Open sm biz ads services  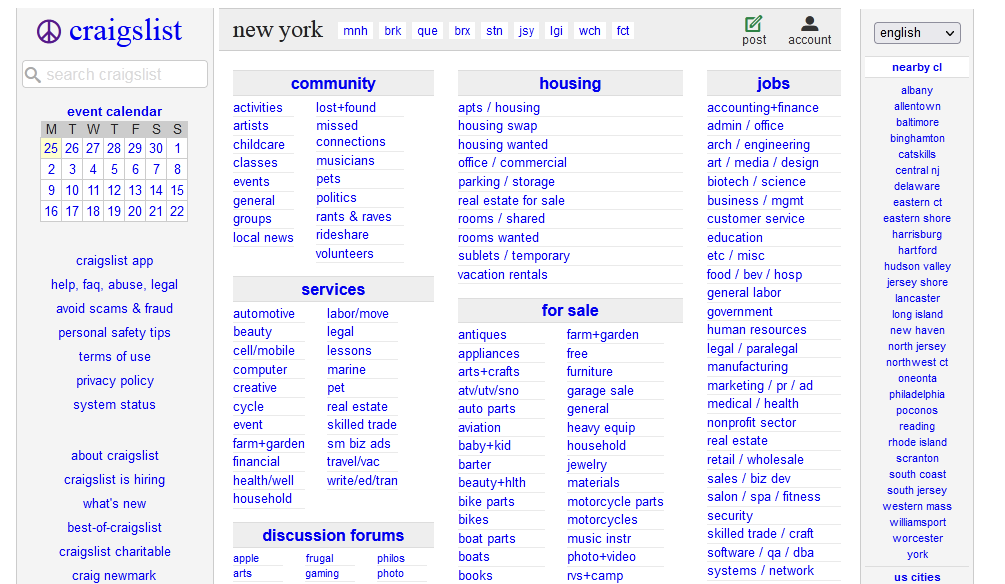coord(359,444)
